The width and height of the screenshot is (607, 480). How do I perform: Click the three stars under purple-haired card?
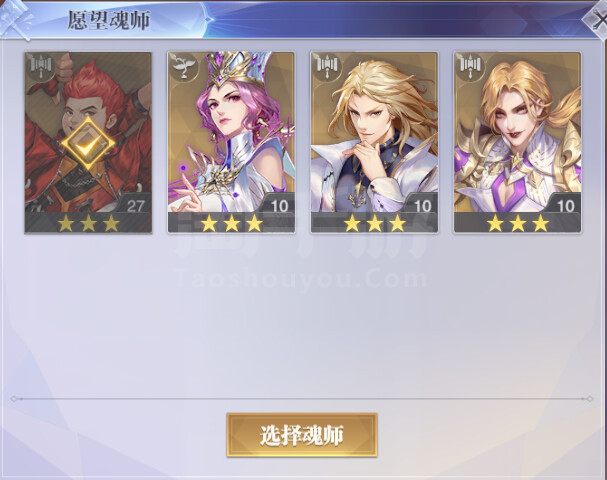(x=231, y=223)
